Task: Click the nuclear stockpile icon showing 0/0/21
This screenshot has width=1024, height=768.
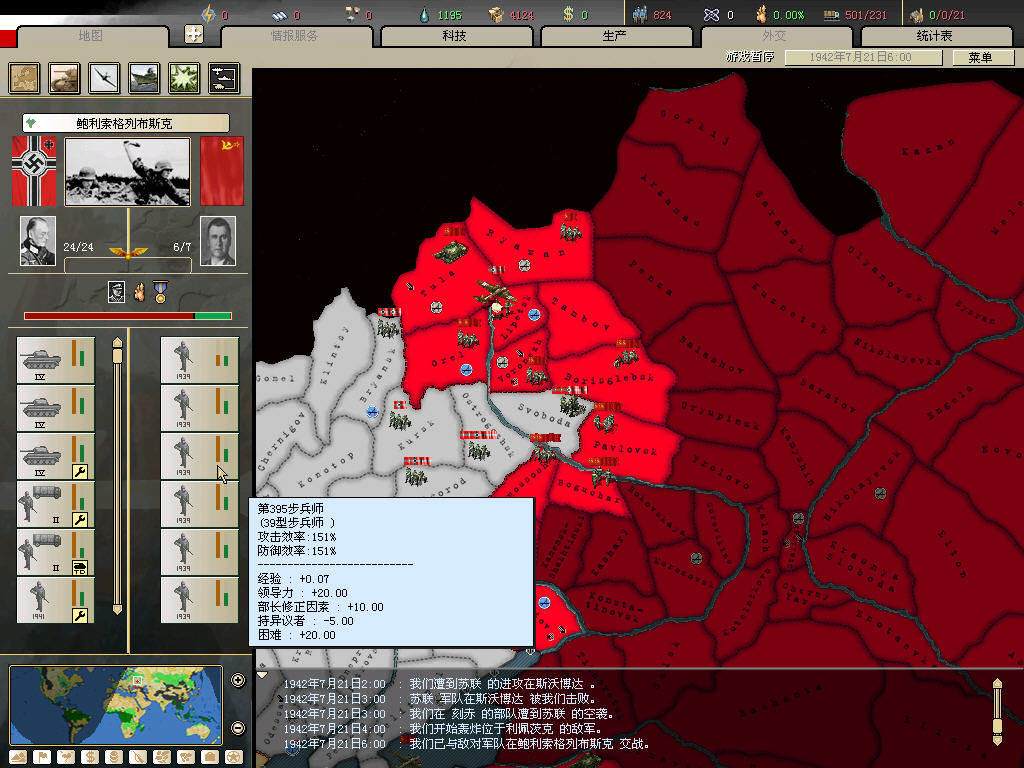Action: [x=917, y=14]
